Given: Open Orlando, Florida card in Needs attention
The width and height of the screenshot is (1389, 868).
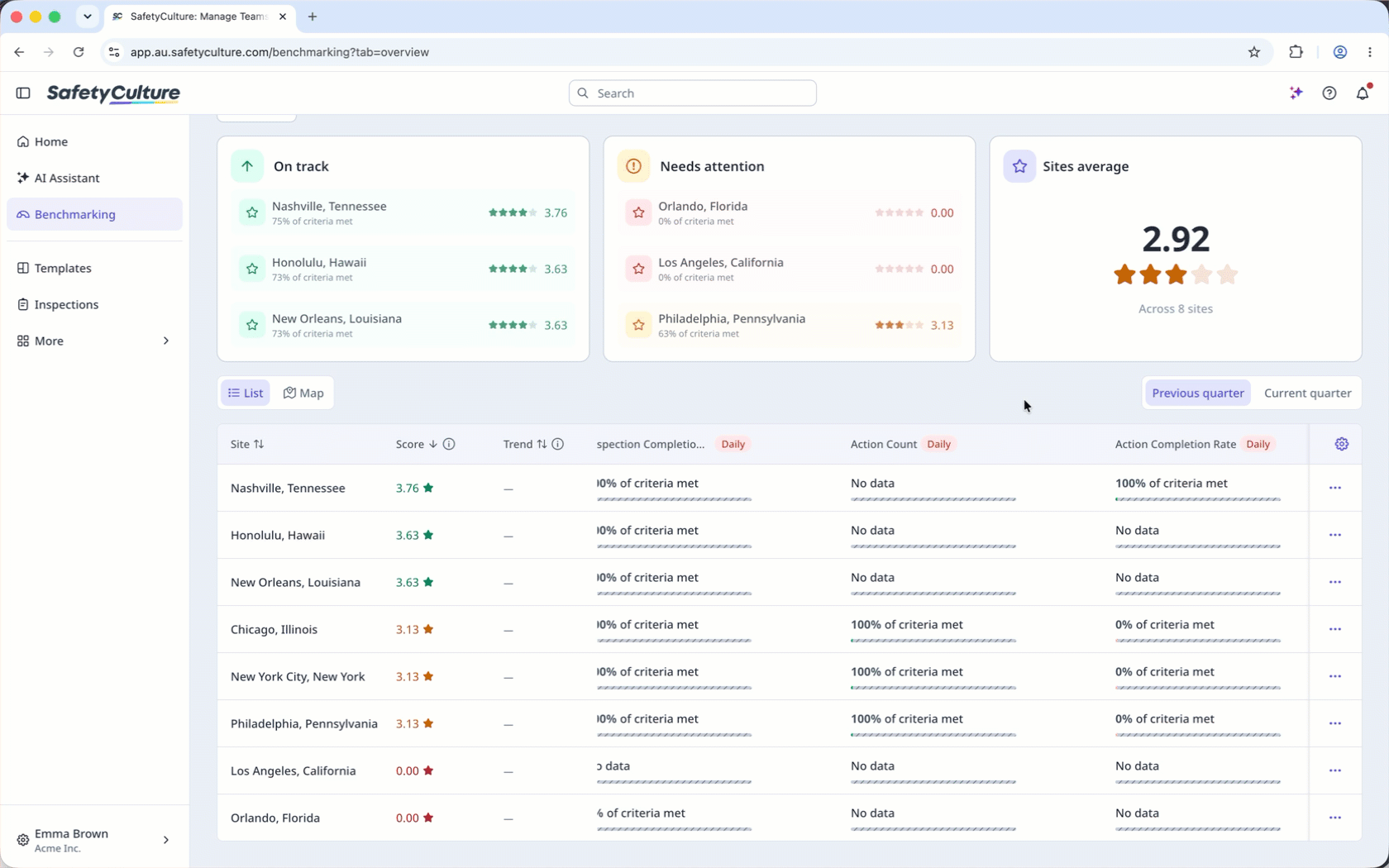Looking at the screenshot, I should [x=789, y=212].
